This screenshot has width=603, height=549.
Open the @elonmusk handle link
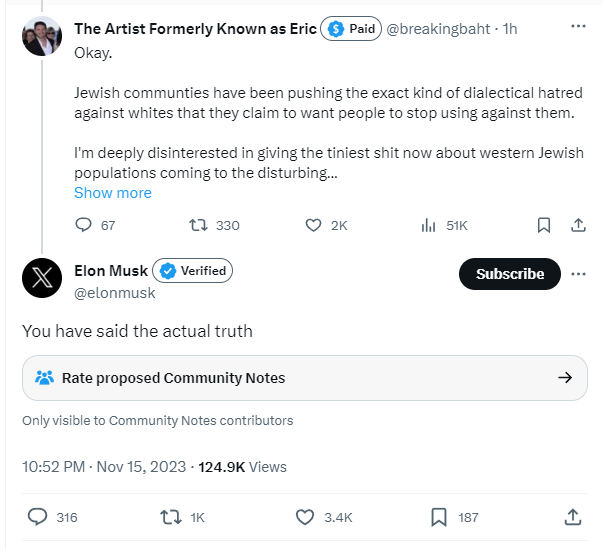(x=115, y=293)
